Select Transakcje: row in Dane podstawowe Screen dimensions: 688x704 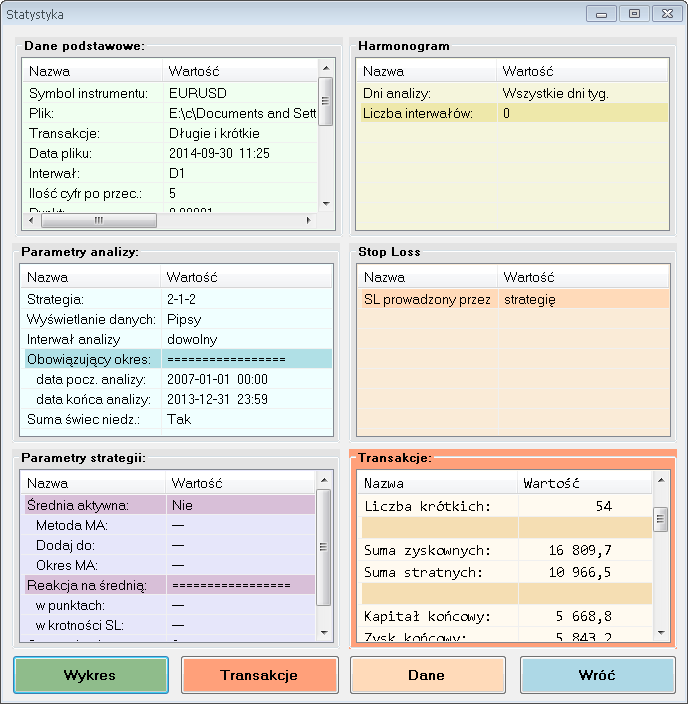(171, 133)
